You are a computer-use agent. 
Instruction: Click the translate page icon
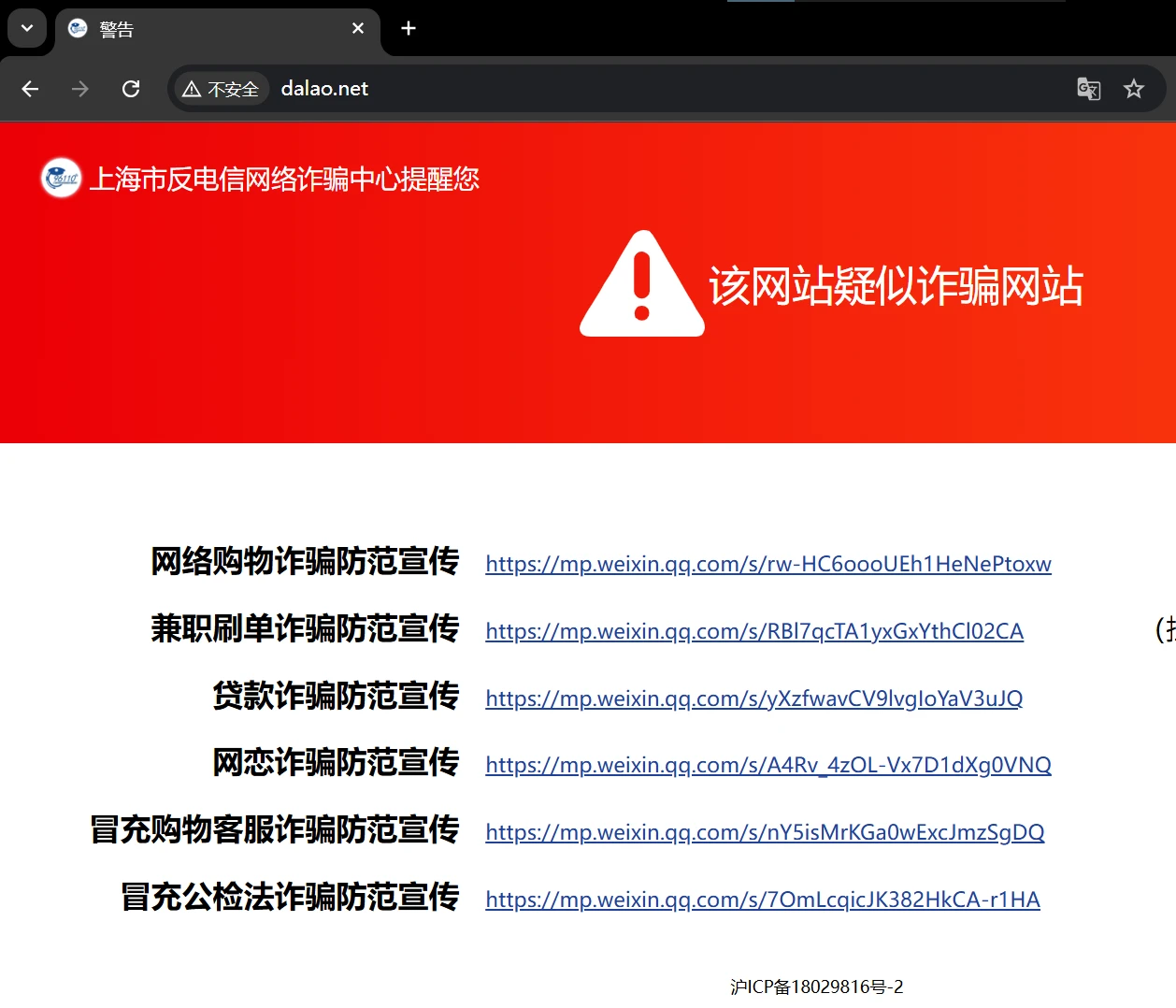pyautogui.click(x=1088, y=89)
